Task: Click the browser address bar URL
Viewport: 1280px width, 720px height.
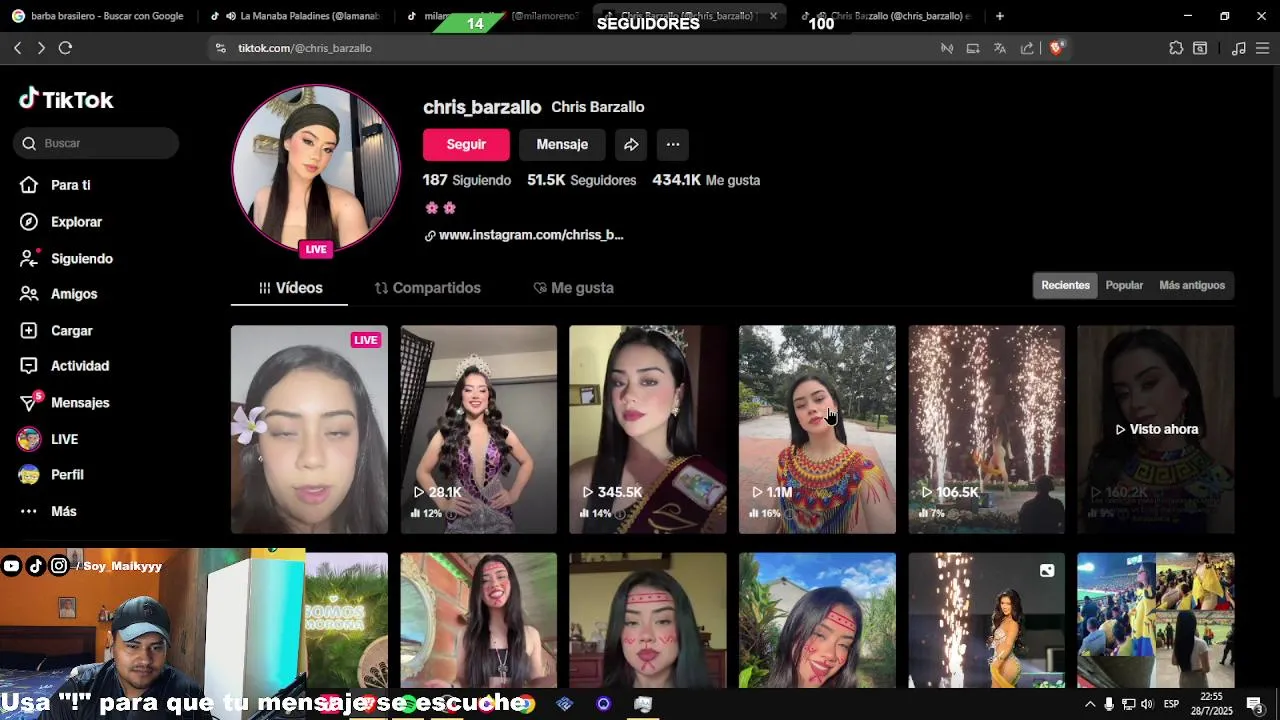Action: (x=305, y=48)
